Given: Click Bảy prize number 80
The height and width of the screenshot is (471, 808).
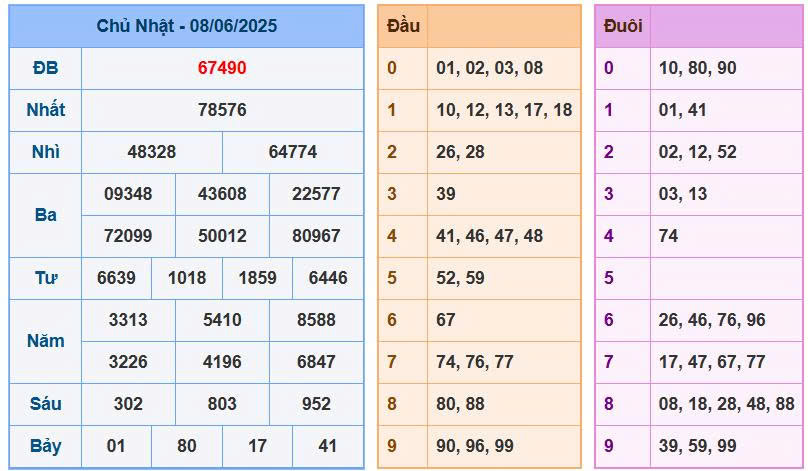Looking at the screenshot, I should coord(187,446).
